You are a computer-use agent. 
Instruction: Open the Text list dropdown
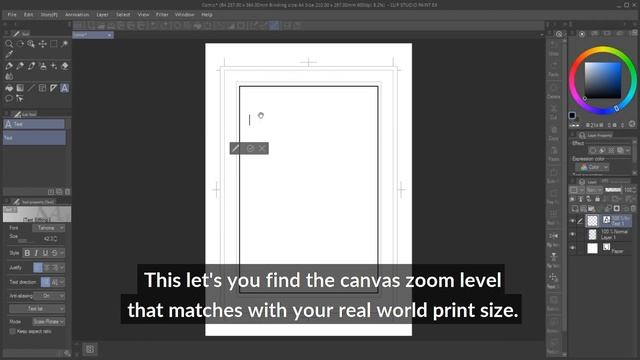click(37, 309)
